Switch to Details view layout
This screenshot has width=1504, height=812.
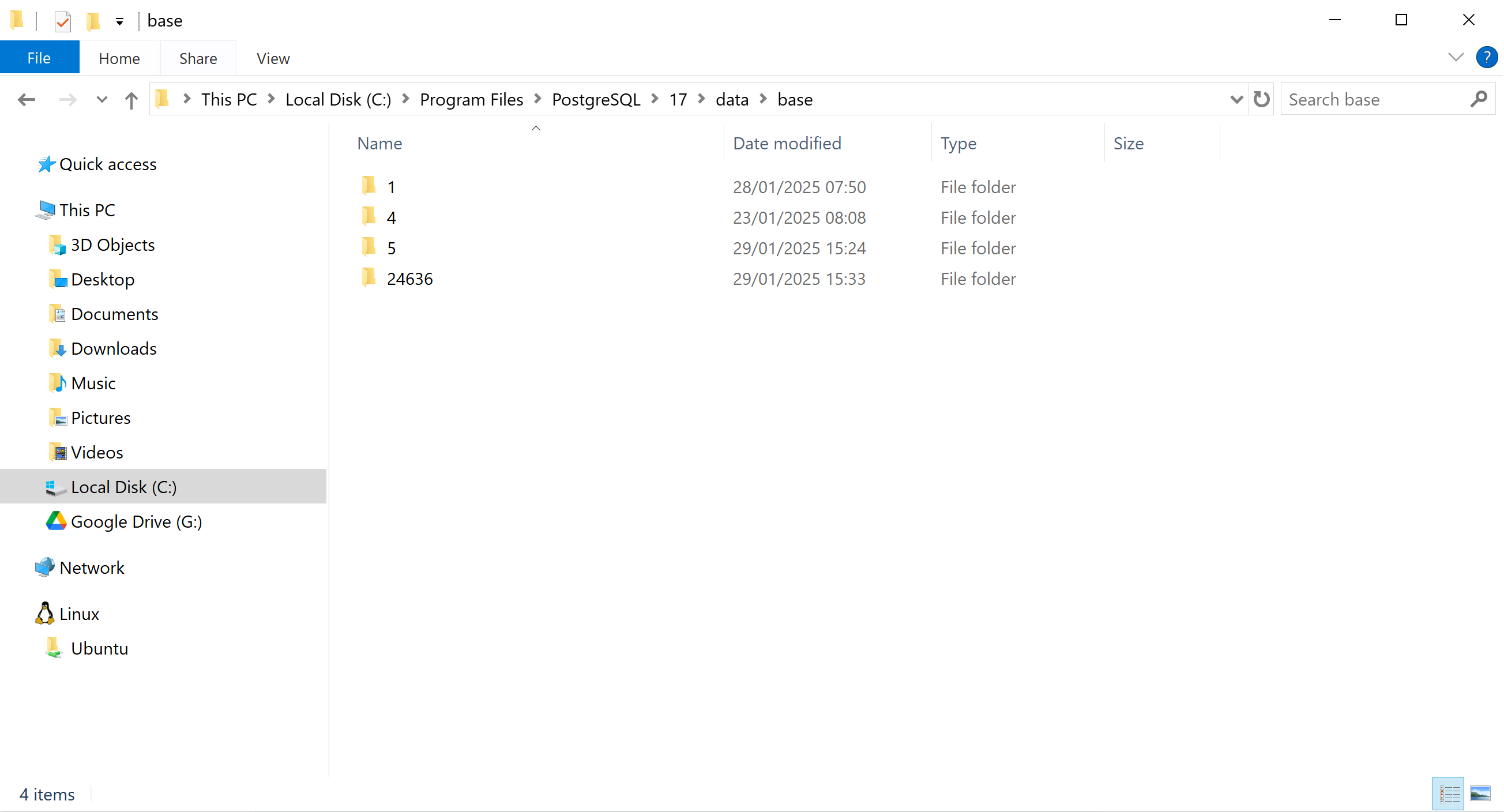point(1449,794)
